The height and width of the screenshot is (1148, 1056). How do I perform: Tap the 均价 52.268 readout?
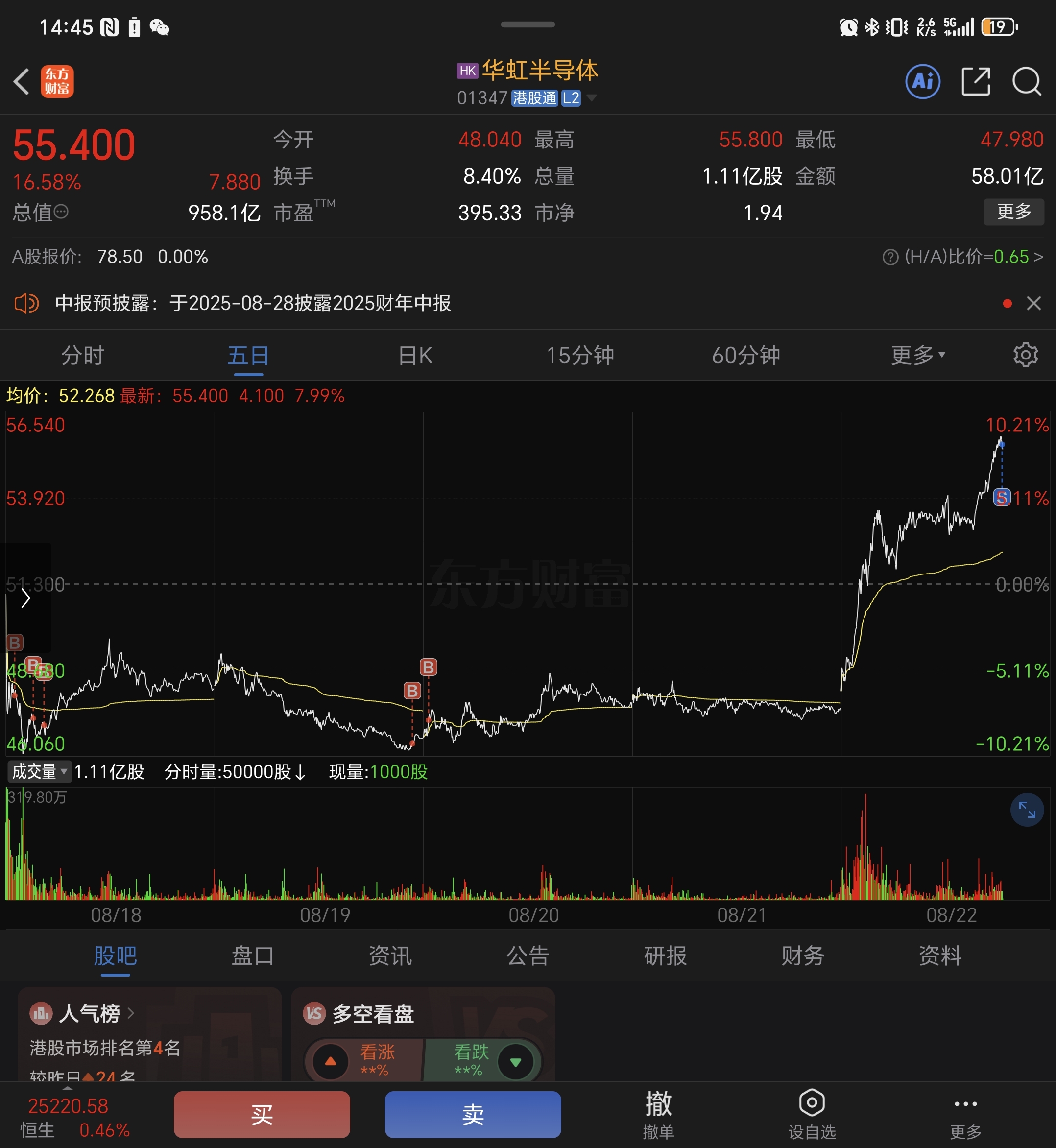coord(60,395)
